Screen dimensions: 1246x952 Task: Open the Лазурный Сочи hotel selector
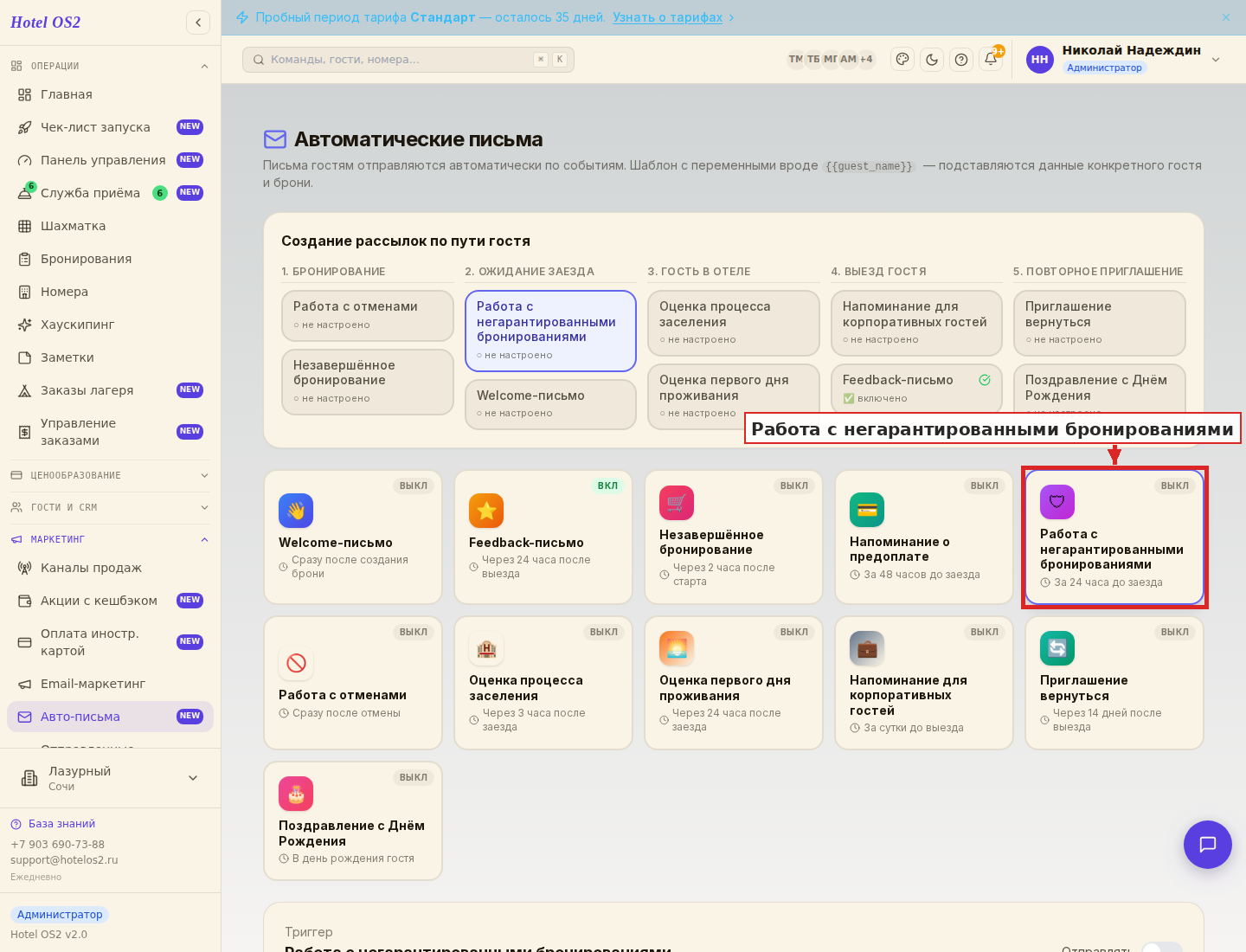[110, 778]
